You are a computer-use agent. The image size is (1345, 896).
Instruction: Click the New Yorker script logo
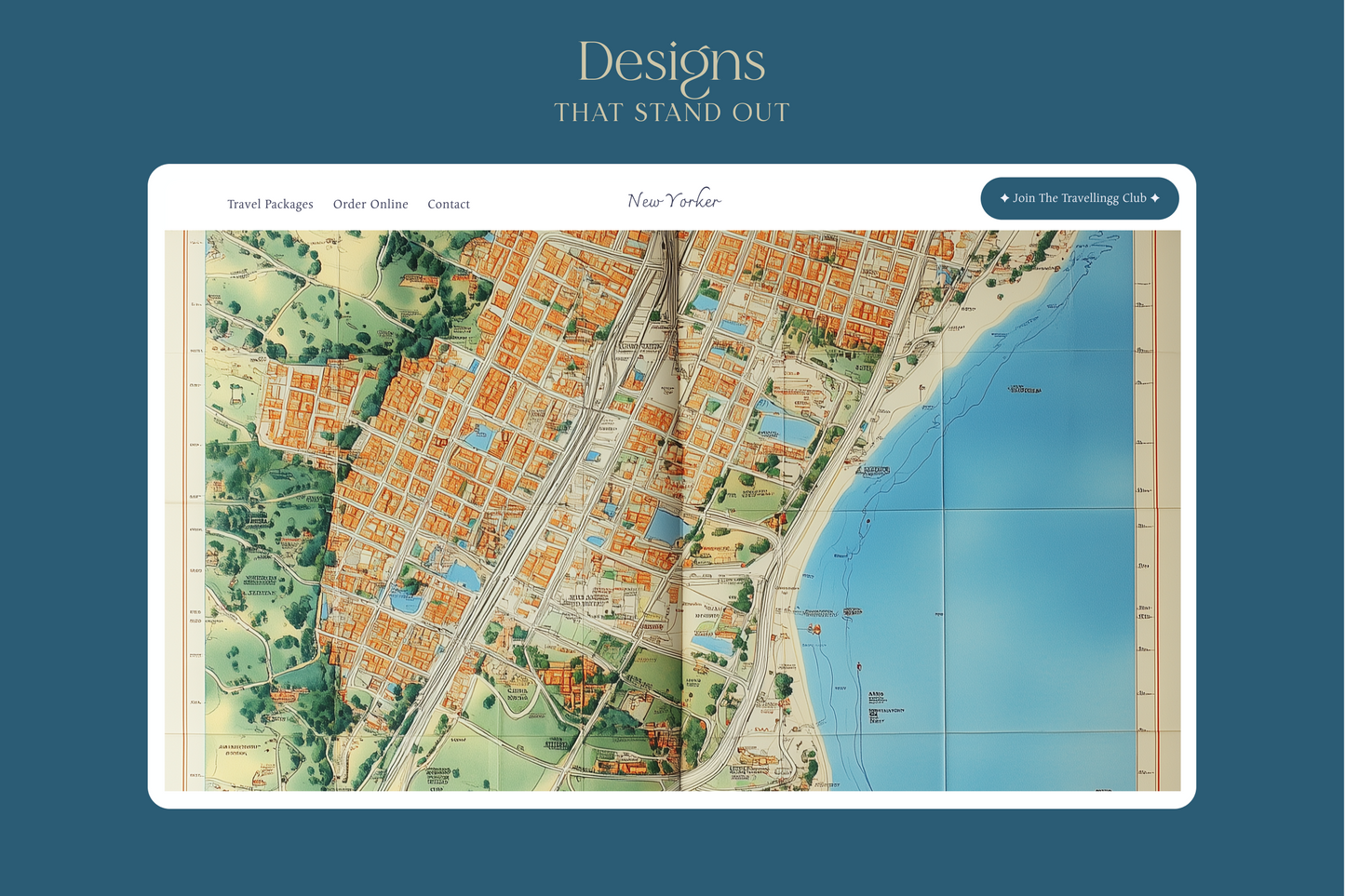(x=674, y=200)
